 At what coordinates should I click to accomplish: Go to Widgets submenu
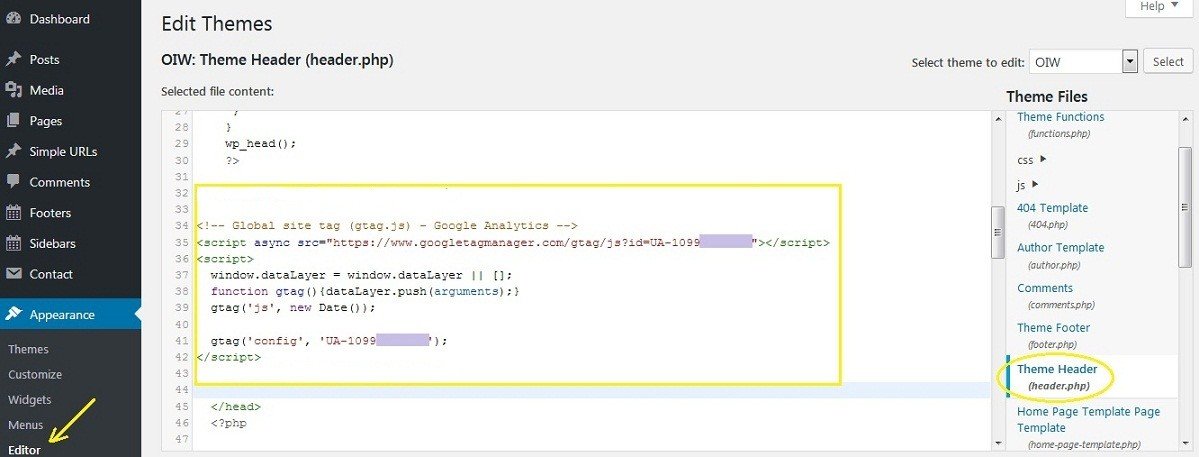point(30,400)
